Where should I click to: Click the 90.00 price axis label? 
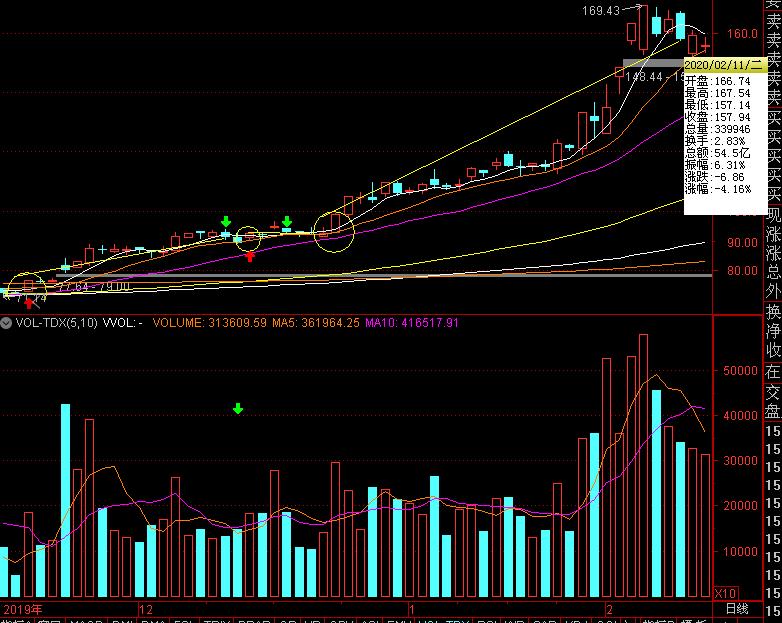click(742, 242)
